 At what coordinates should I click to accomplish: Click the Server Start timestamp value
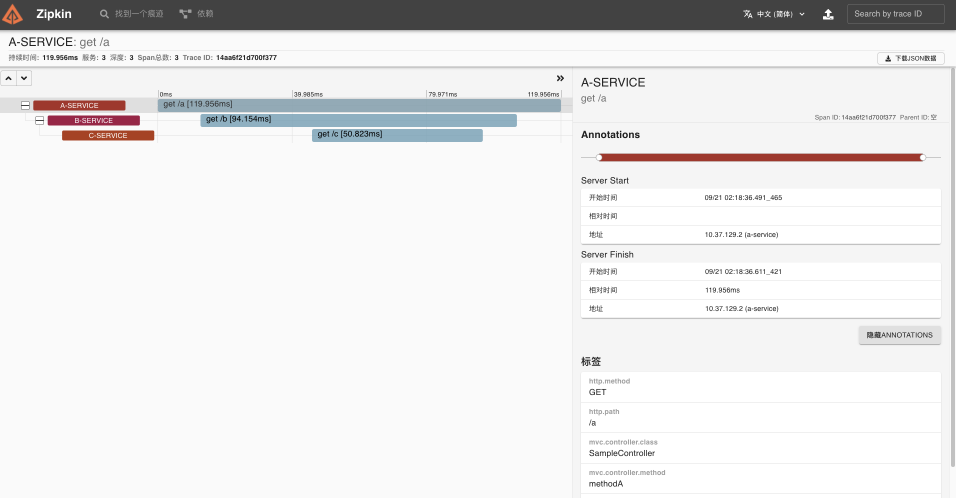coord(743,197)
